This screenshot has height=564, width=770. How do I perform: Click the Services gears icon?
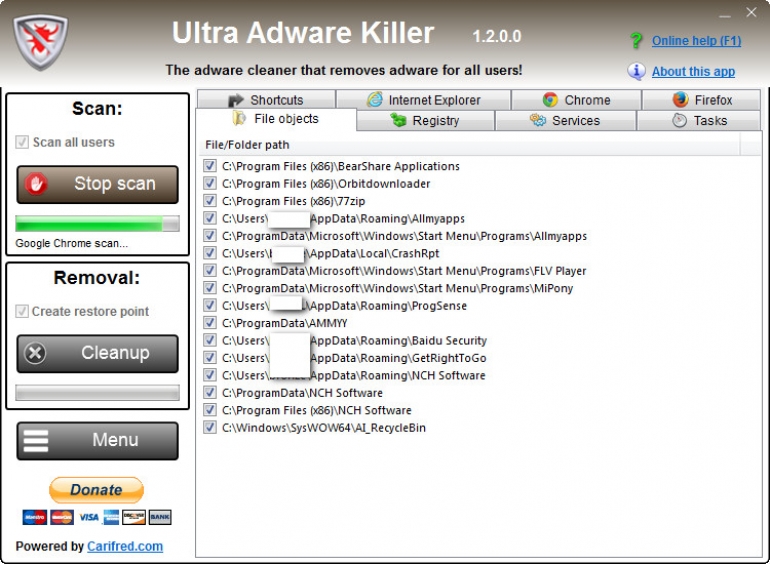pyautogui.click(x=538, y=120)
